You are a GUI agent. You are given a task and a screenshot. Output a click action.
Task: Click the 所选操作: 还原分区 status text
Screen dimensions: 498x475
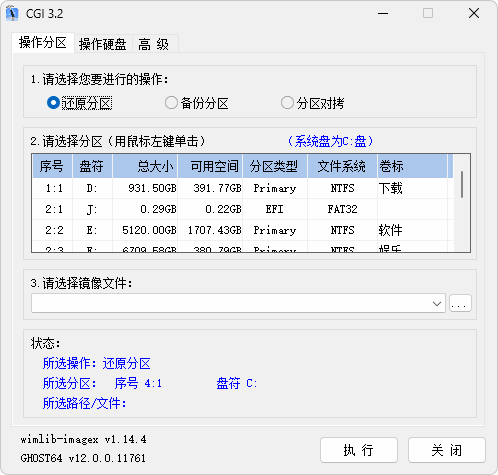point(97,364)
